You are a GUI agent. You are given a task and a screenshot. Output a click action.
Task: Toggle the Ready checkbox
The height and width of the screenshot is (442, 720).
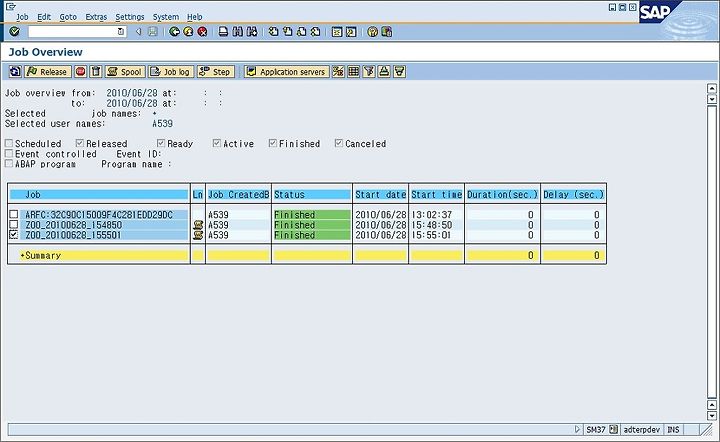161,143
